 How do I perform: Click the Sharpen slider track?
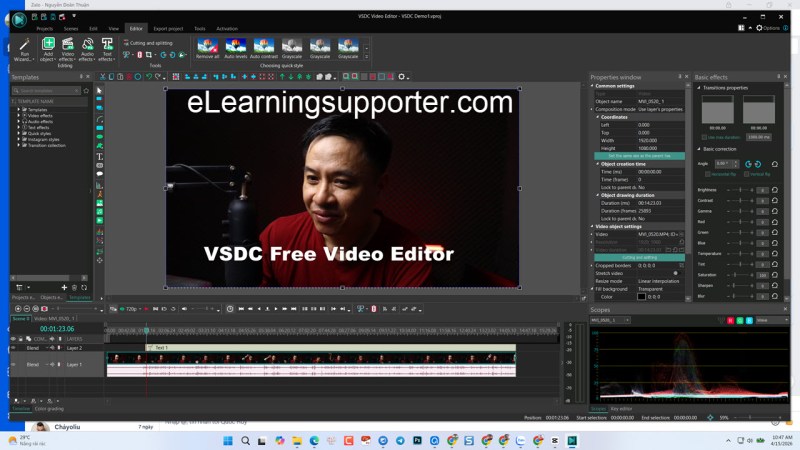[x=740, y=285]
